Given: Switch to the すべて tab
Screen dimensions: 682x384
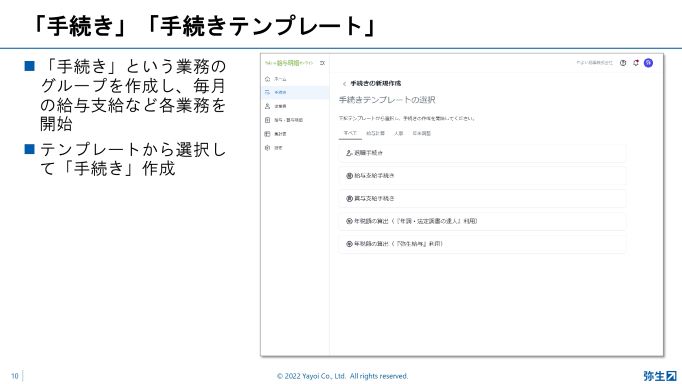Looking at the screenshot, I should 350,134.
